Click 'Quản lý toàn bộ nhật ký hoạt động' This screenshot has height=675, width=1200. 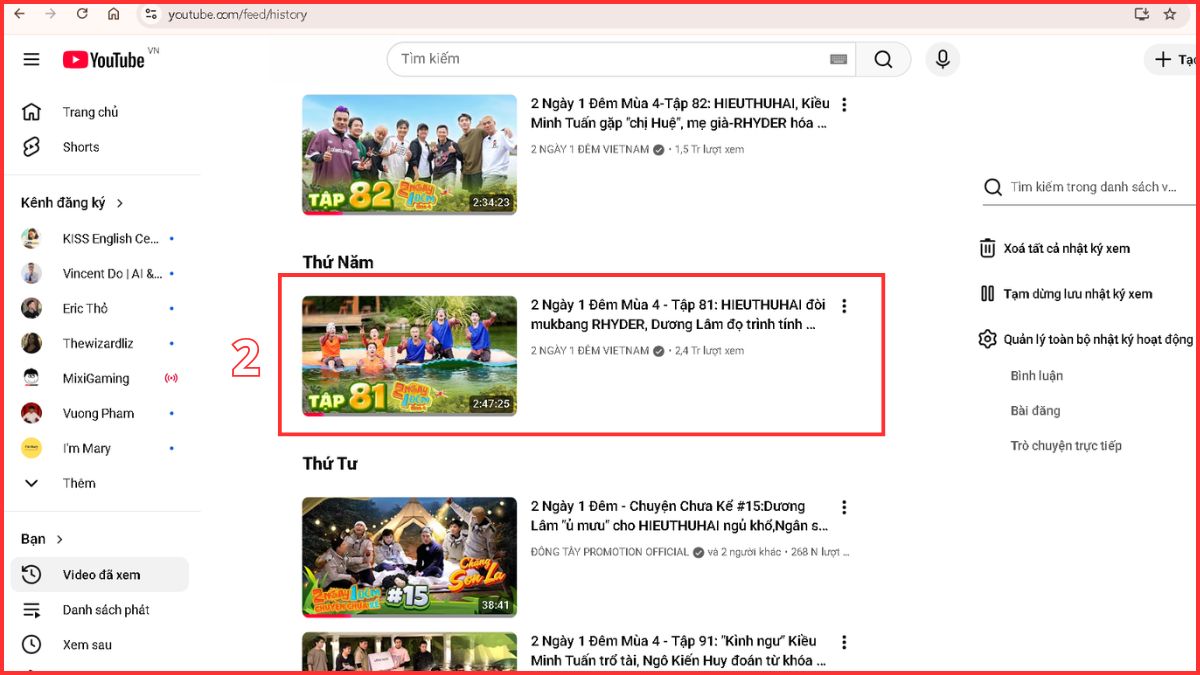pyautogui.click(x=1097, y=340)
